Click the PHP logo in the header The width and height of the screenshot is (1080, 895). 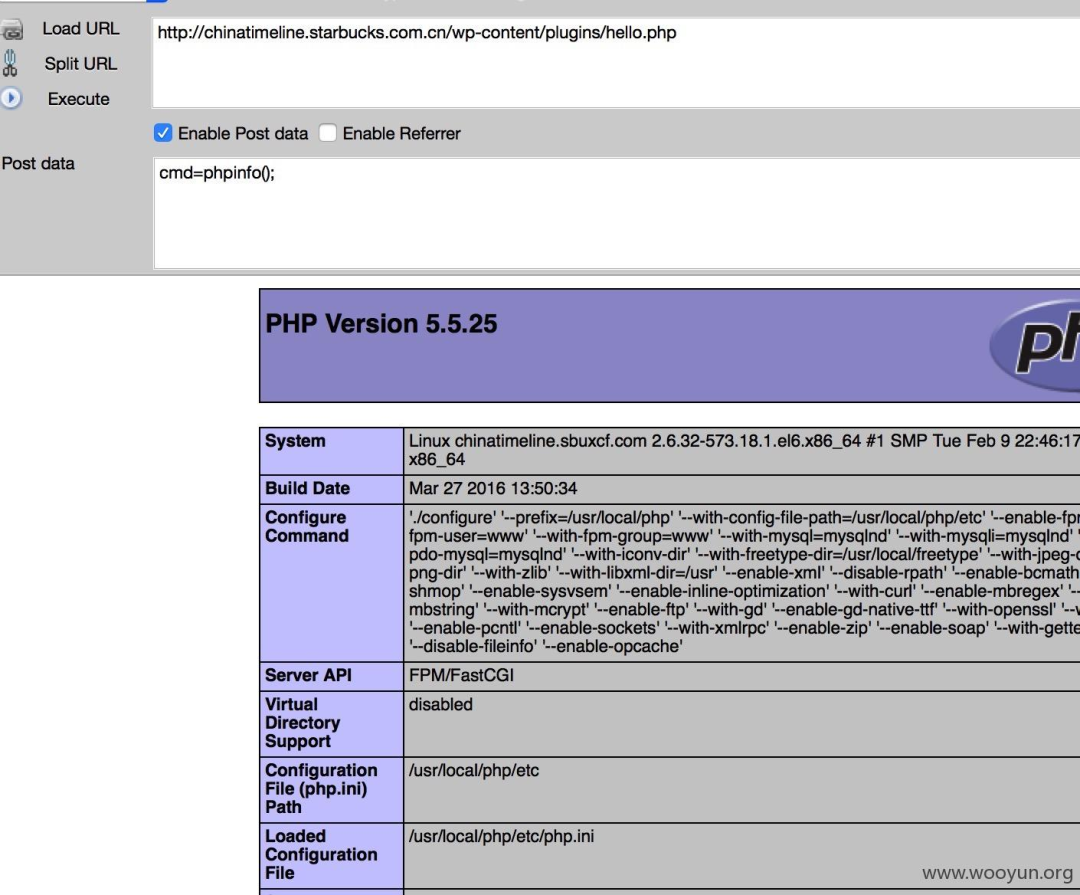1035,345
